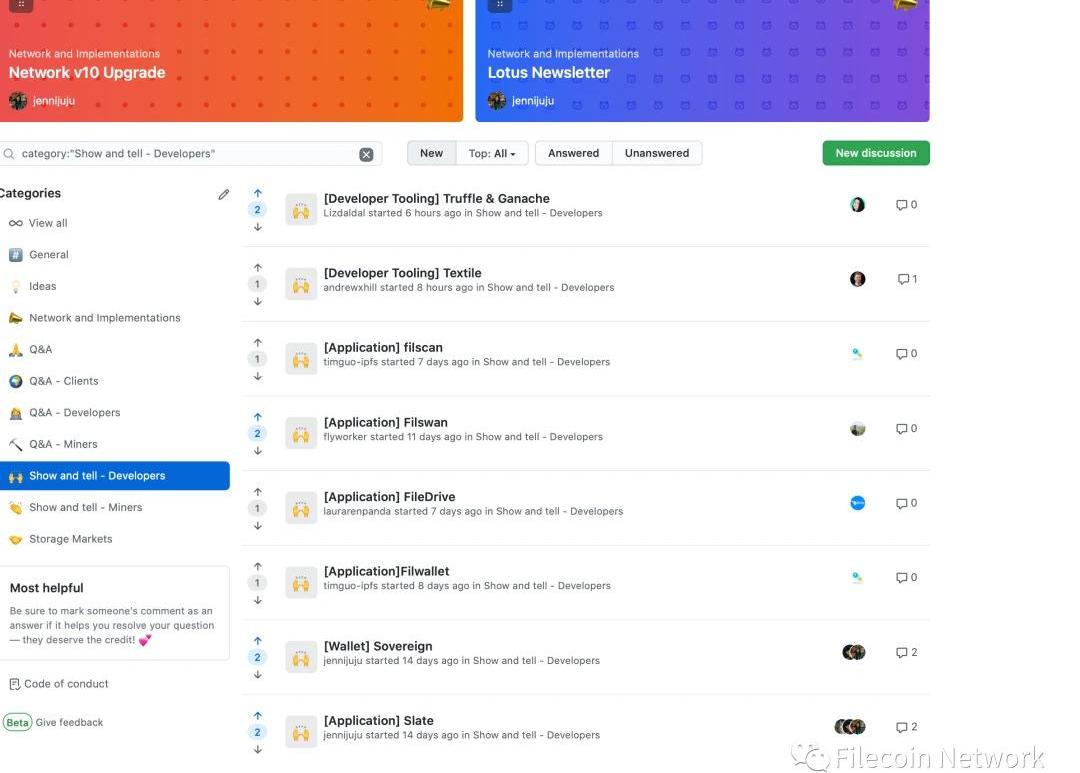The image size is (1080, 773).
Task: Toggle the Answered filter
Action: point(573,153)
